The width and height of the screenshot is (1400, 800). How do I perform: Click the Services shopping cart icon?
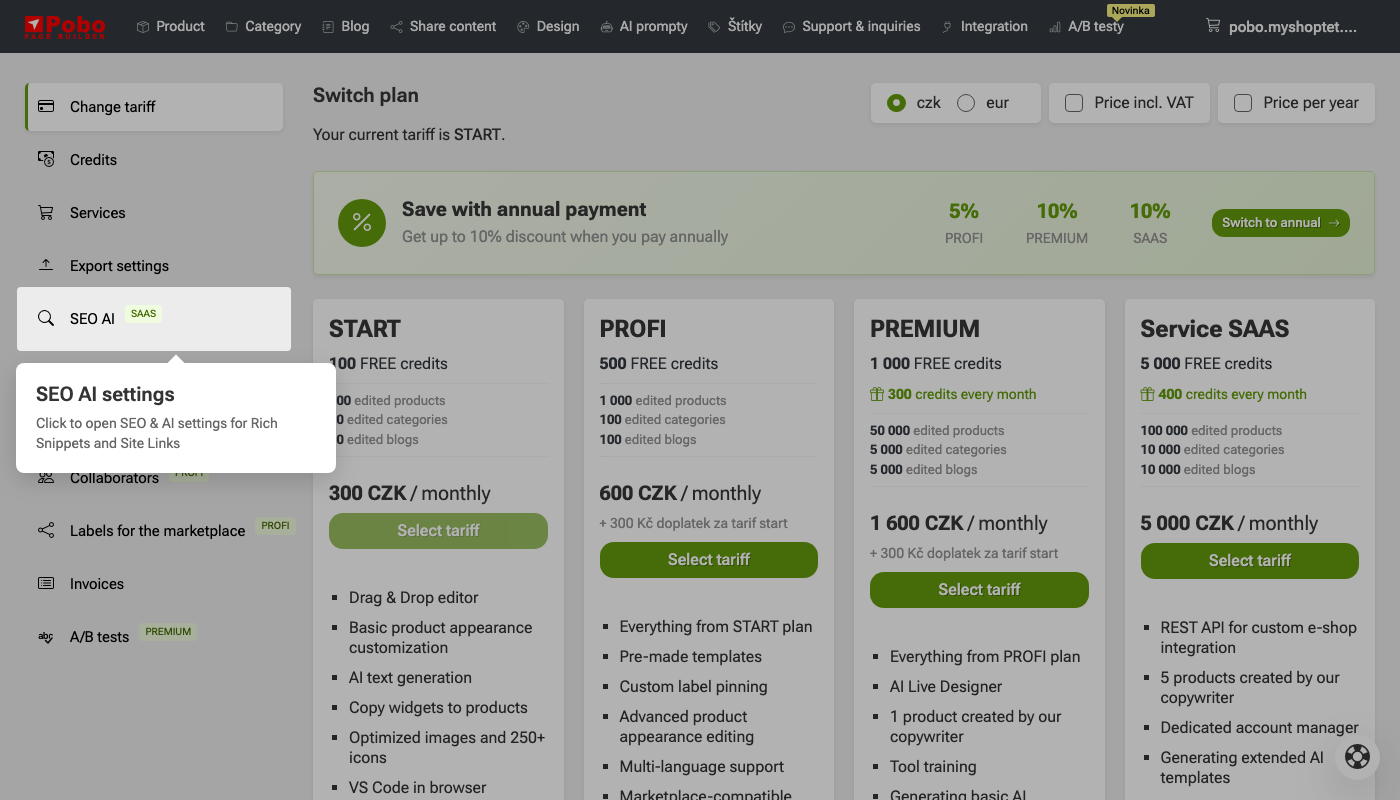pos(46,212)
